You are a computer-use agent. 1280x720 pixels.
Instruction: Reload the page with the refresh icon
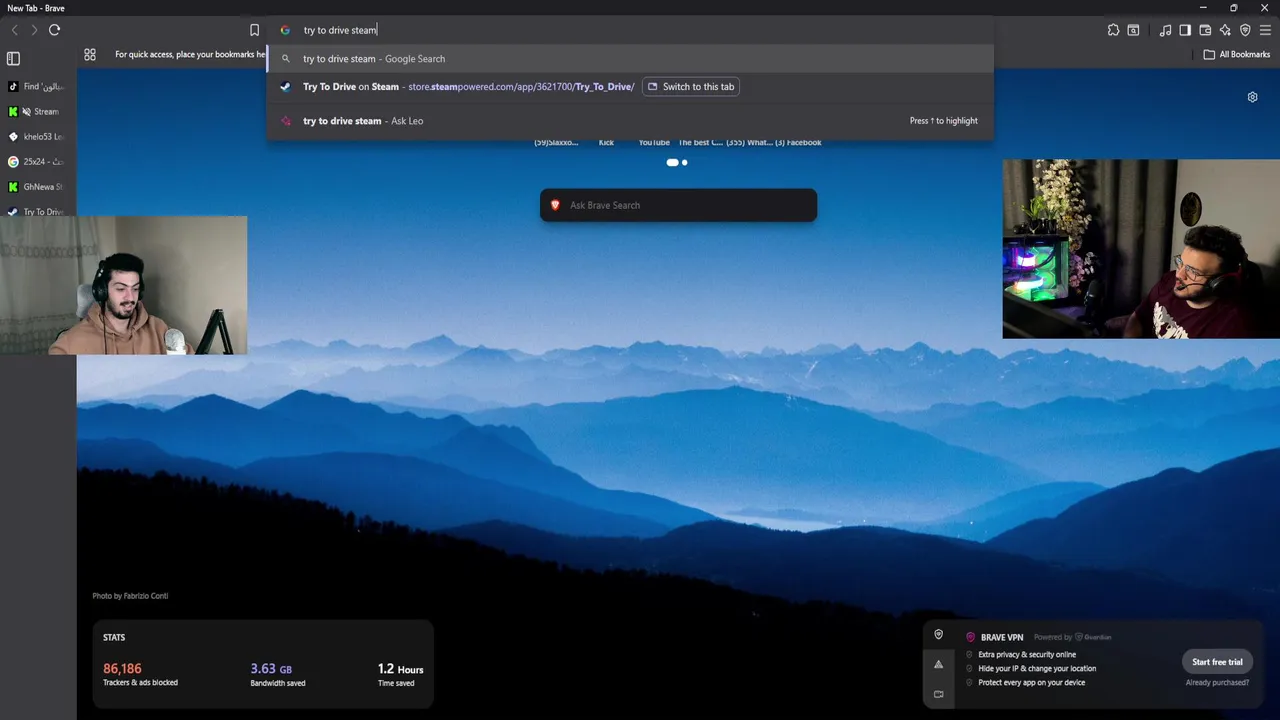tap(54, 30)
